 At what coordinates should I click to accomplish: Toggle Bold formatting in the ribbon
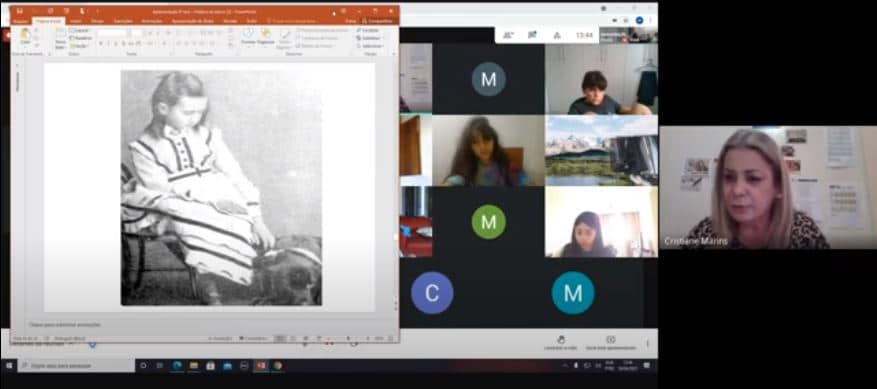[x=101, y=43]
